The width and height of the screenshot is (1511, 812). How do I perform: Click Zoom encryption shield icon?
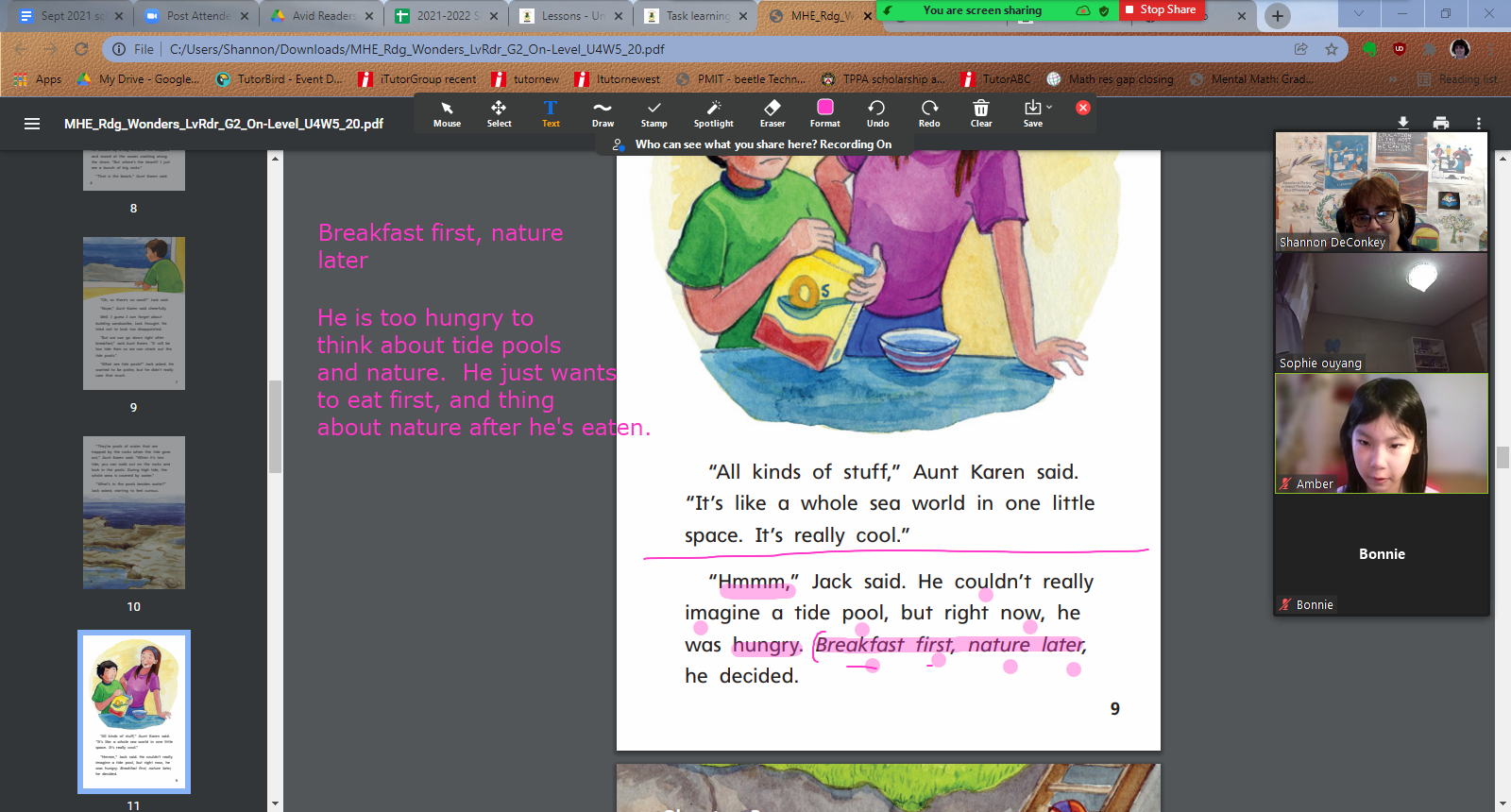1104,10
